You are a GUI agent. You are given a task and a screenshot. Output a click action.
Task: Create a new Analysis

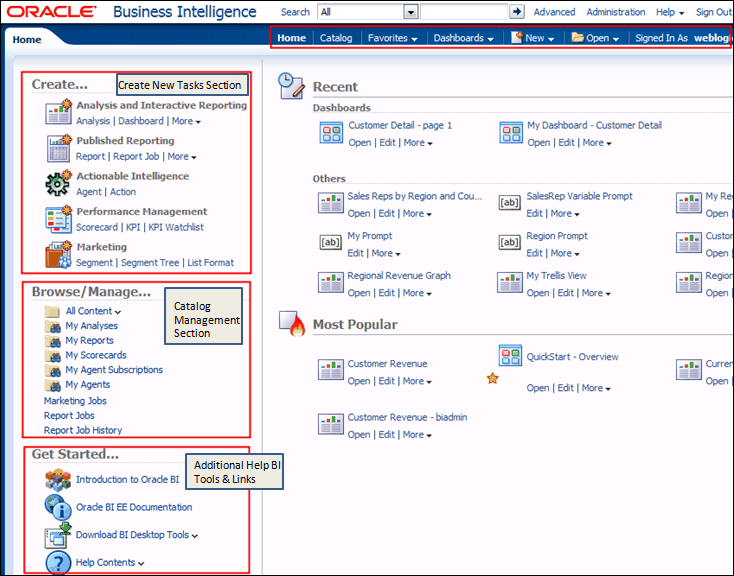tap(93, 121)
